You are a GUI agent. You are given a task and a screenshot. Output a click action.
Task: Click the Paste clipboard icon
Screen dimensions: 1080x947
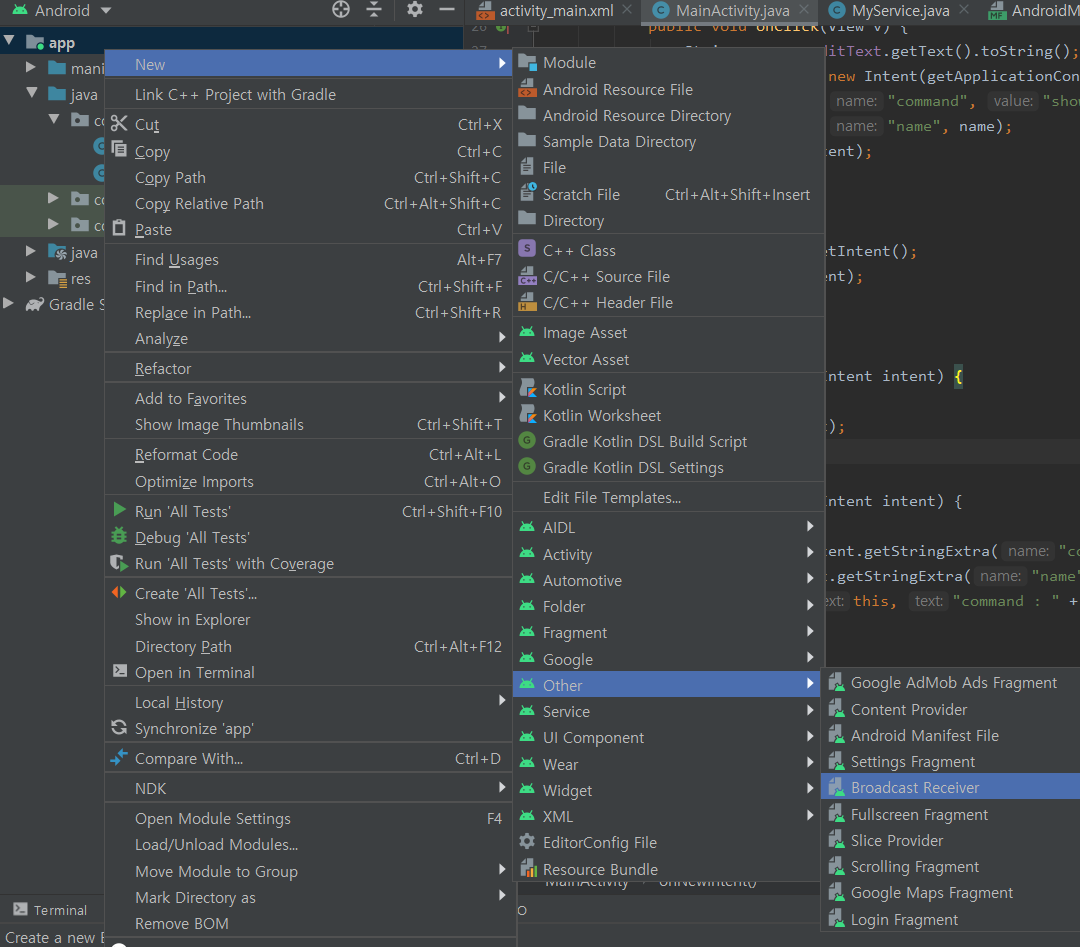(x=119, y=228)
